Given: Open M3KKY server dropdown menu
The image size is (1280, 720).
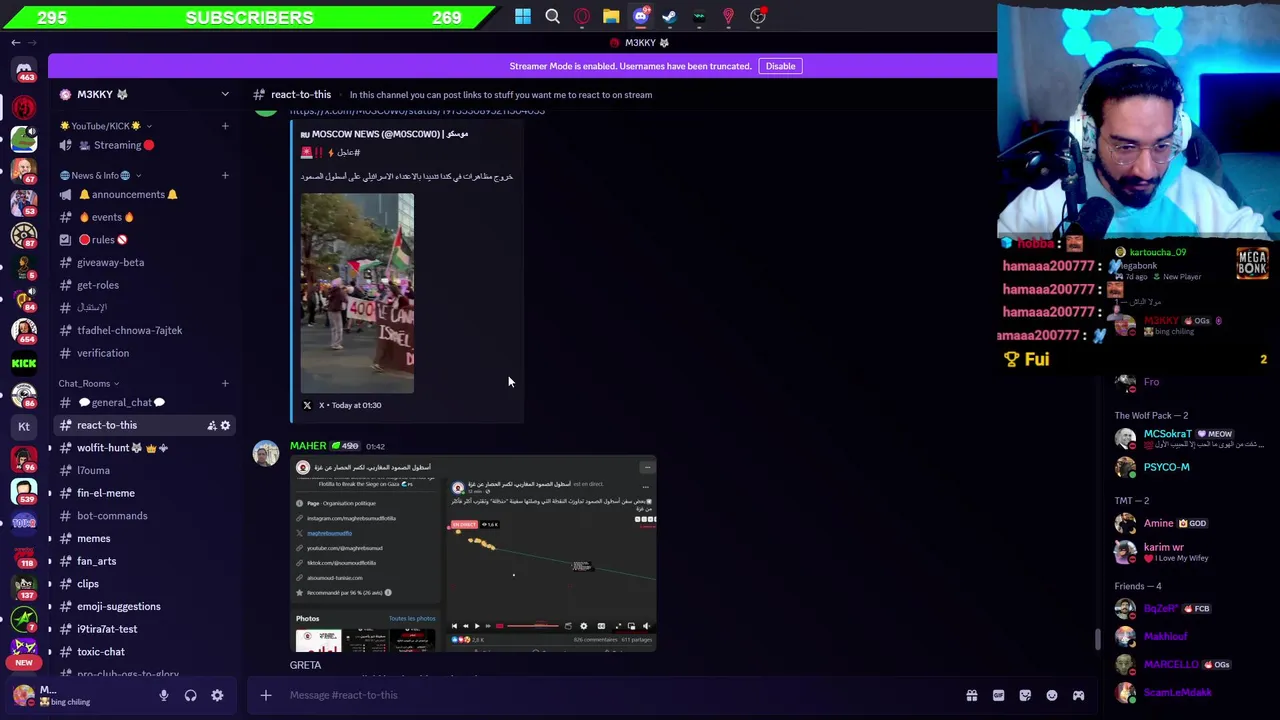Looking at the screenshot, I should [x=225, y=94].
